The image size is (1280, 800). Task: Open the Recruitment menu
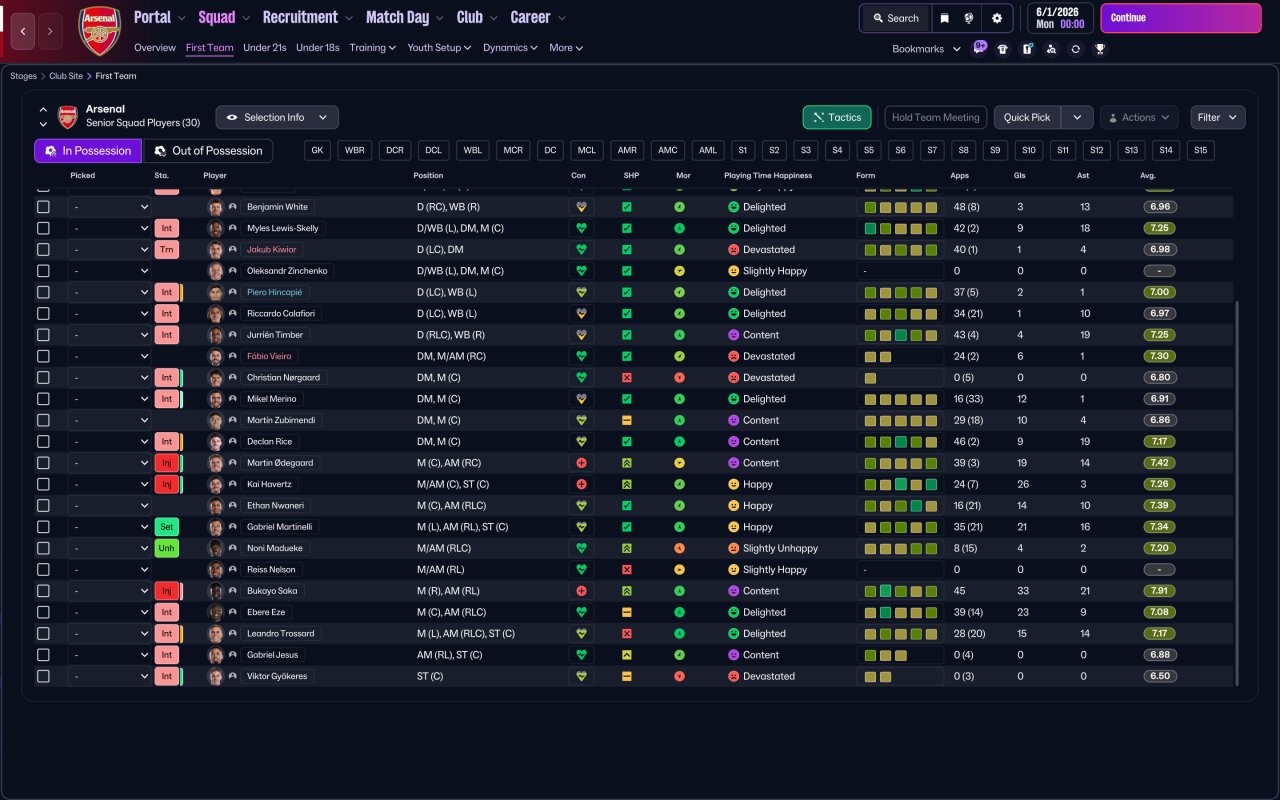point(308,17)
